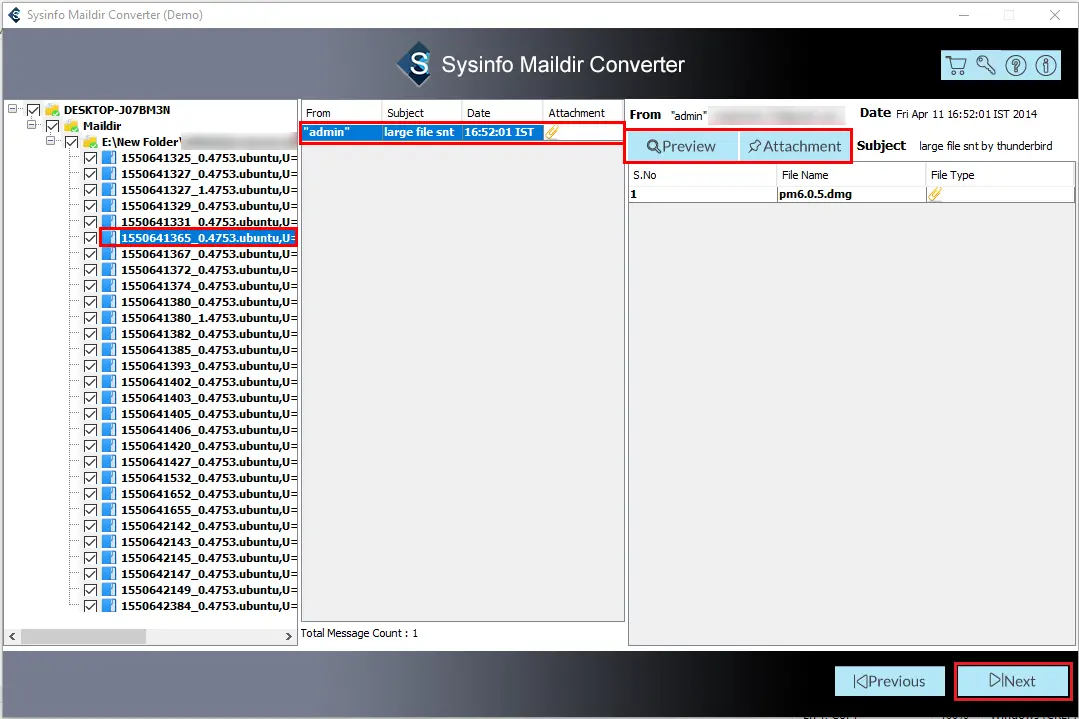This screenshot has height=719, width=1079.
Task: Uncheck the 1550641406_0.4753.ubuntu checkbox
Action: tap(90, 430)
